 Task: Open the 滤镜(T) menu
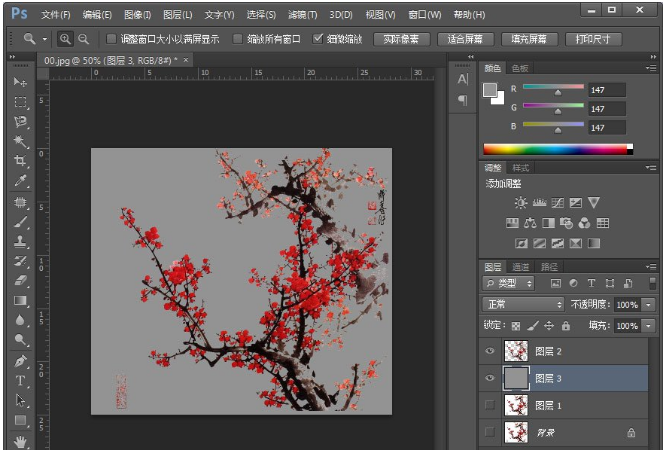coord(302,15)
